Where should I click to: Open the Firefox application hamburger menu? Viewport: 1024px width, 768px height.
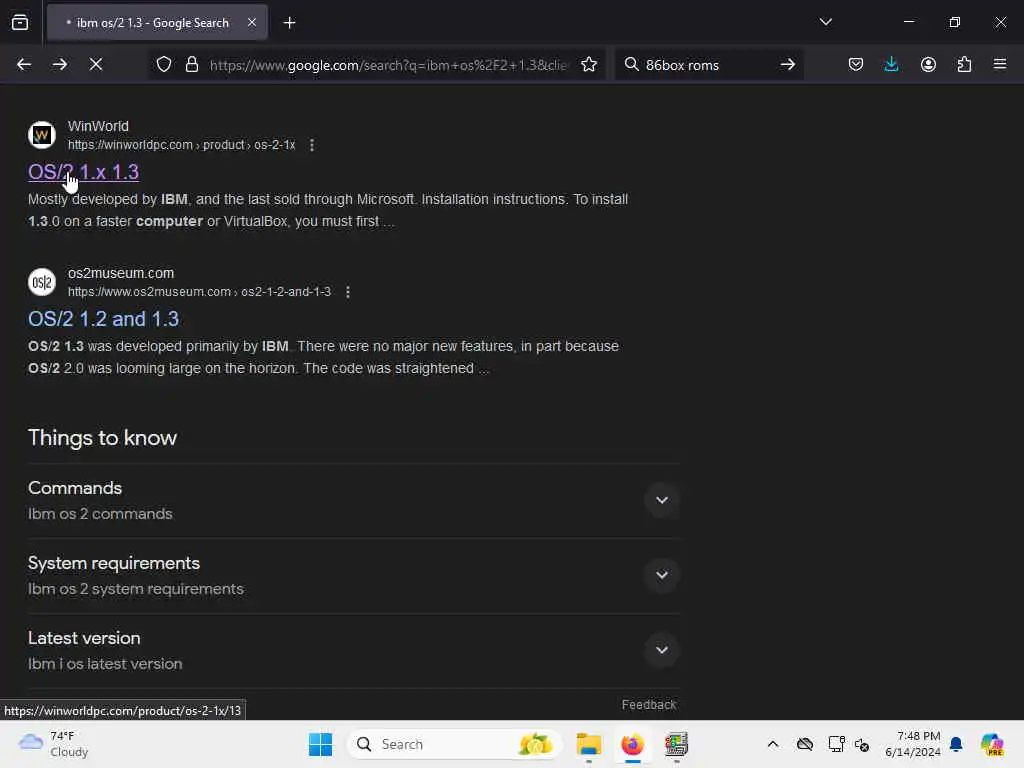(x=1000, y=64)
